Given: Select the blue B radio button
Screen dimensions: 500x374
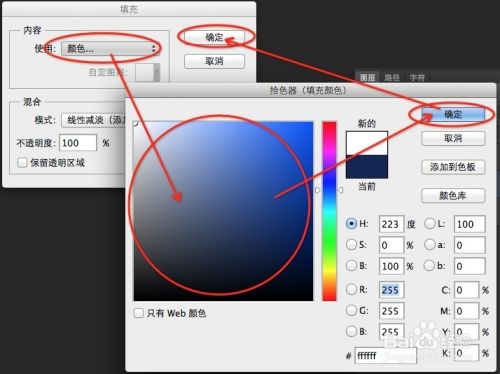Looking at the screenshot, I should click(351, 331).
